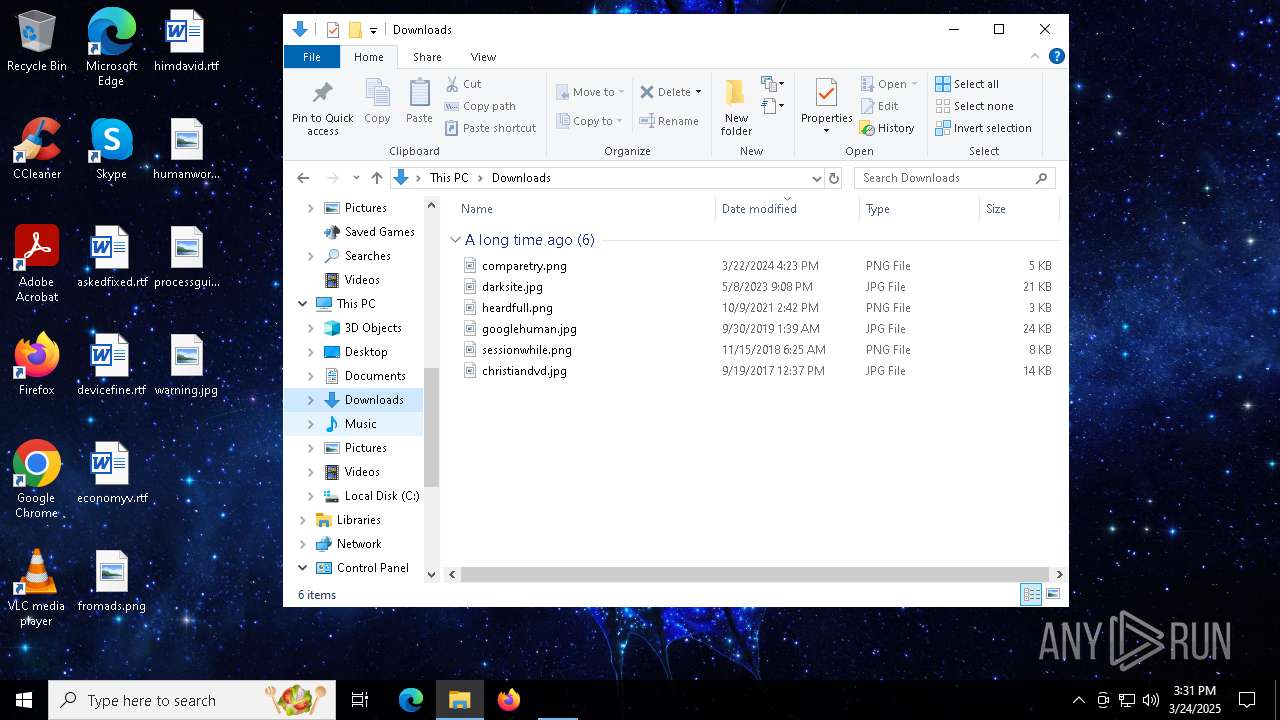1280x720 pixels.
Task: Refresh the Downloads folder
Action: point(834,178)
